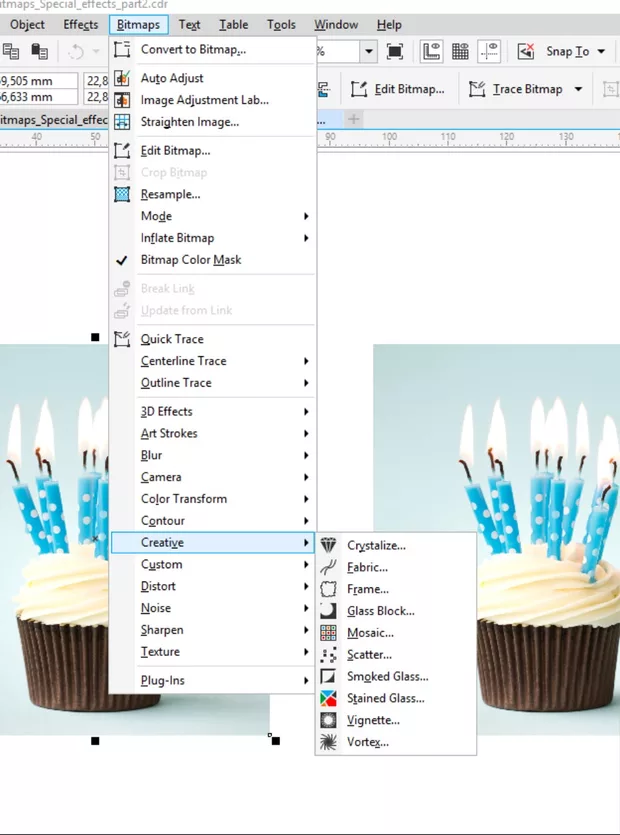Screen dimensions: 620x835
Task: Click the Bitmaps_Special_effects document tab
Action: 53,119
